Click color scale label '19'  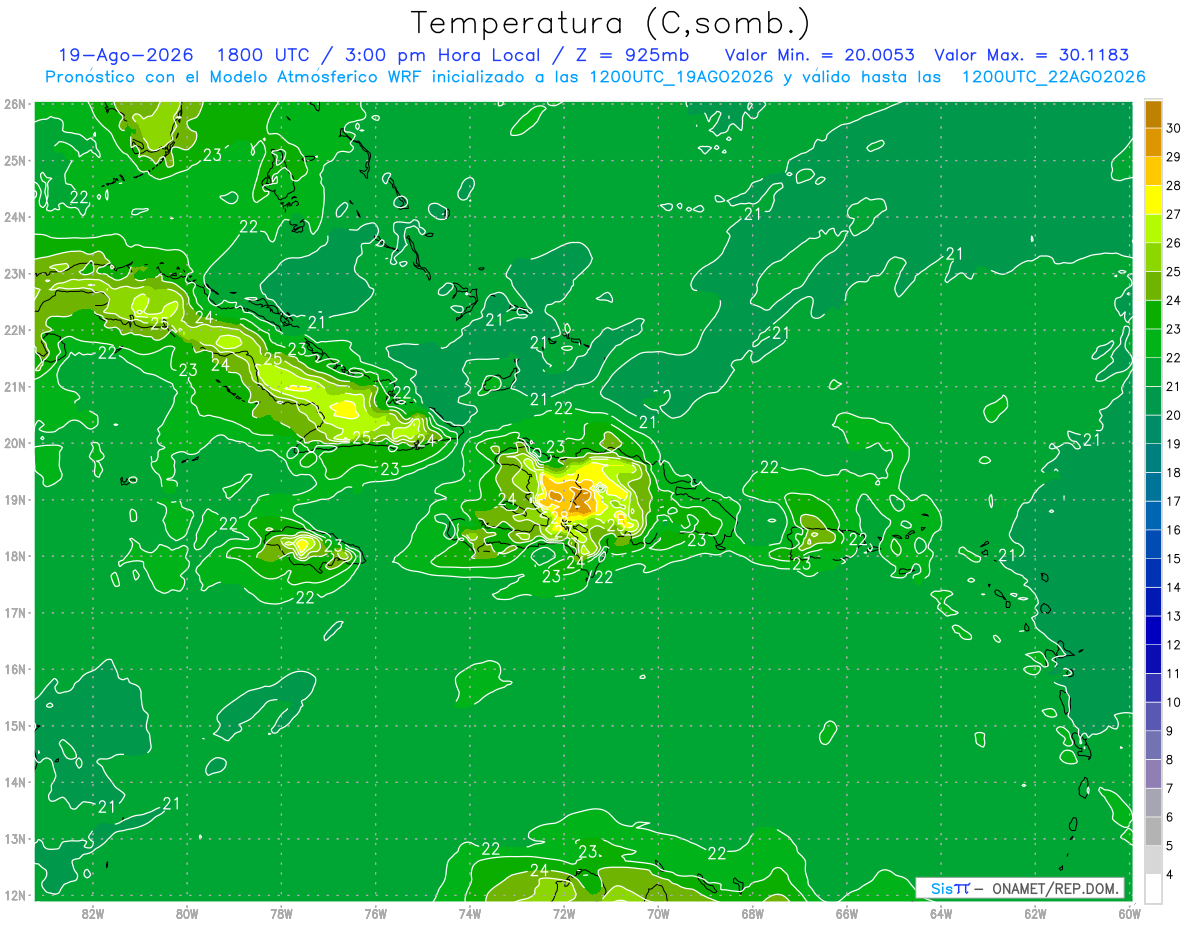1174,444
